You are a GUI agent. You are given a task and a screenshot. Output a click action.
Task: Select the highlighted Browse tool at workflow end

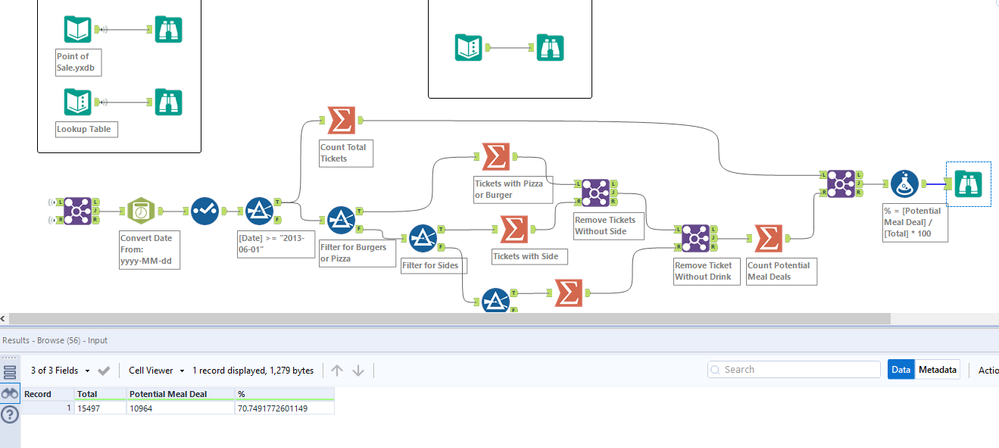pos(968,184)
